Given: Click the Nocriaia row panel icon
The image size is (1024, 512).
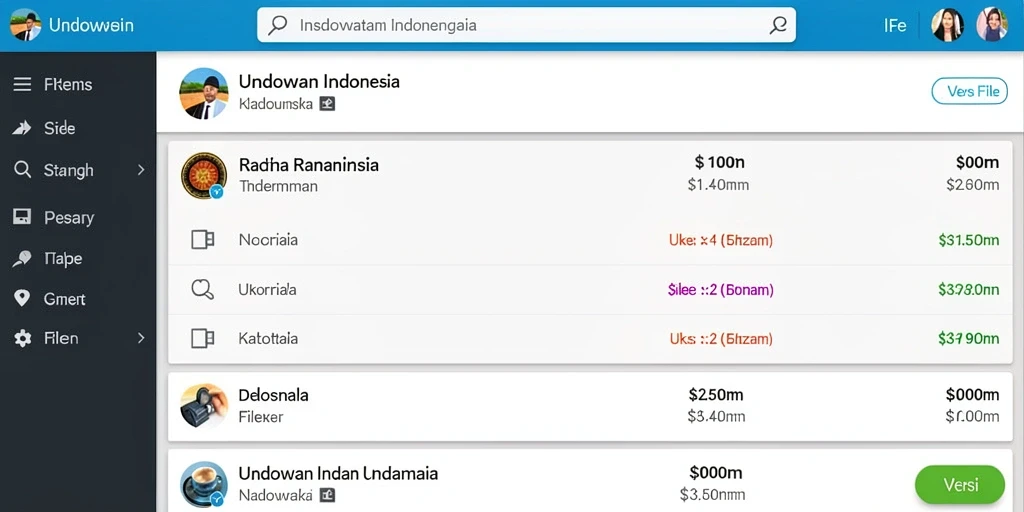Looking at the screenshot, I should pos(202,240).
